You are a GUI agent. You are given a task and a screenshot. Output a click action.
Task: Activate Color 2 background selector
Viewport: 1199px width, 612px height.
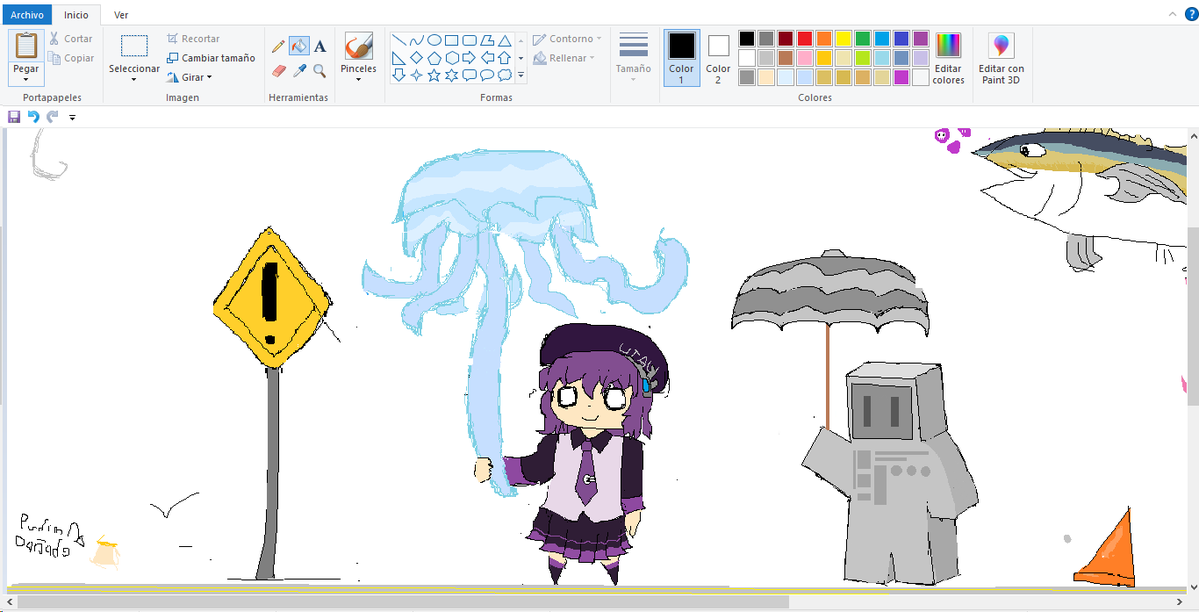click(718, 57)
